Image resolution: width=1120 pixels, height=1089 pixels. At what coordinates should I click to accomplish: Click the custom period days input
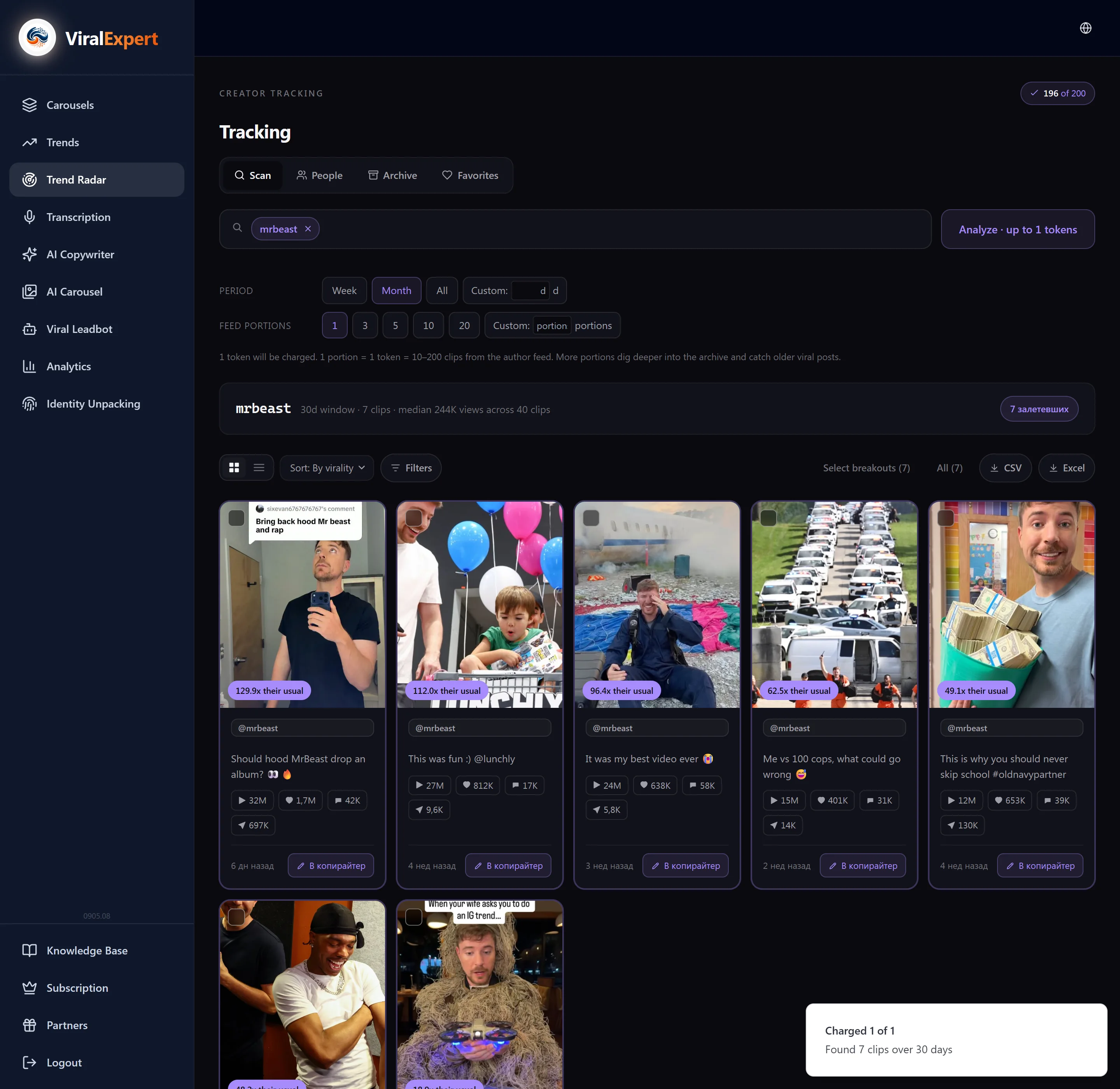click(x=530, y=291)
